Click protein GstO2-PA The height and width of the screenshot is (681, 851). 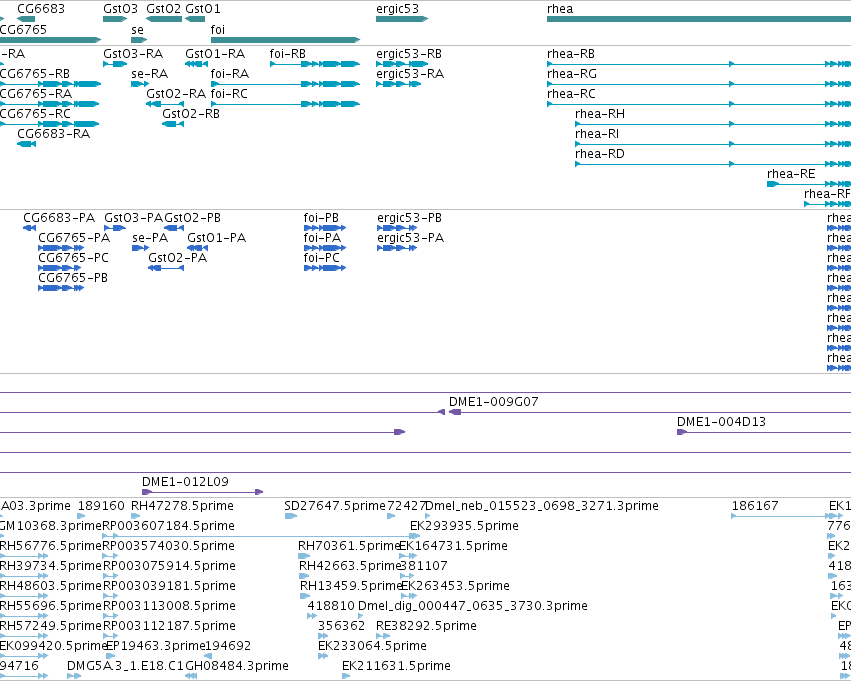tap(166, 268)
